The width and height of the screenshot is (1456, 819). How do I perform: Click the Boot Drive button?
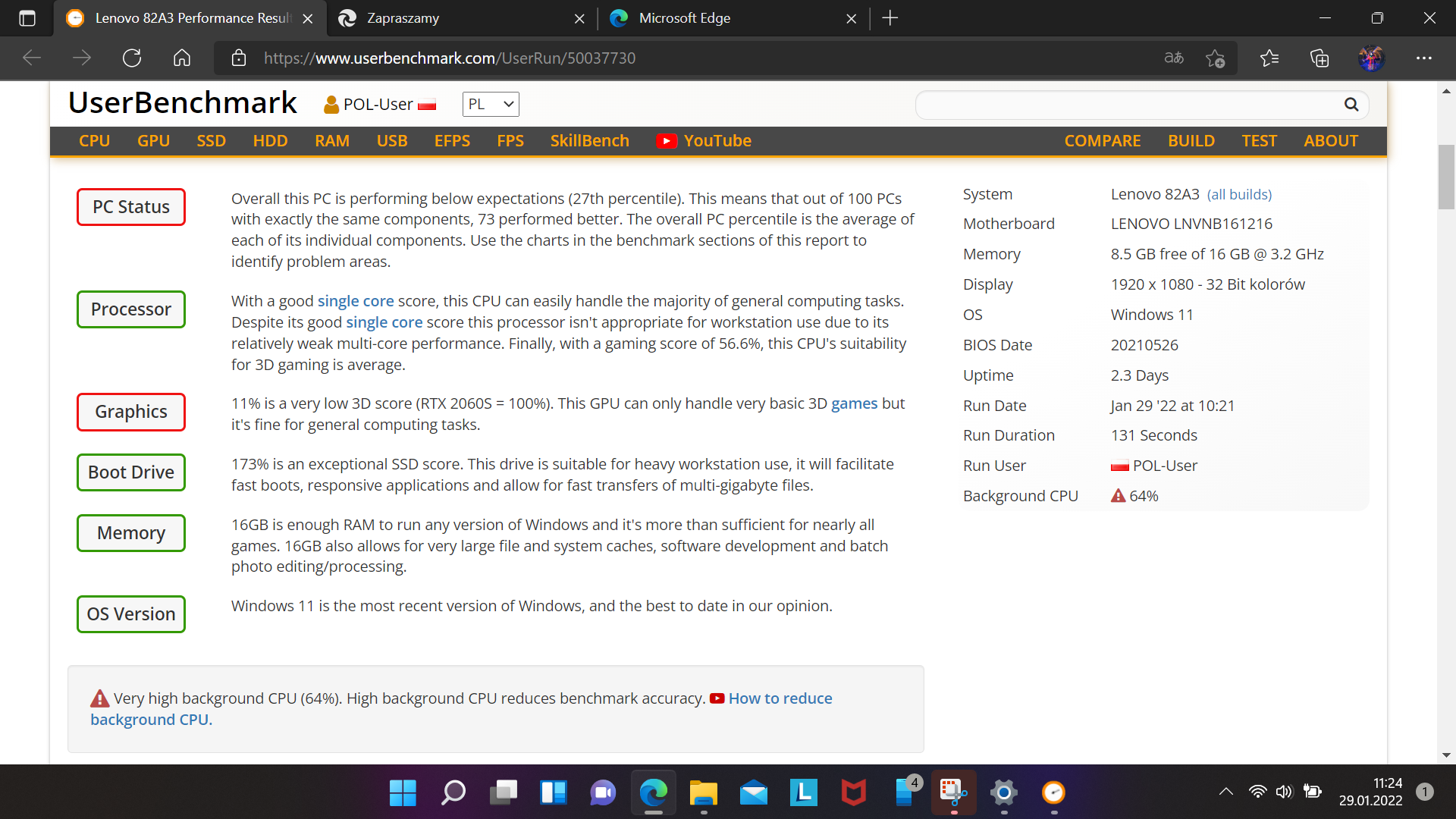pyautogui.click(x=131, y=472)
